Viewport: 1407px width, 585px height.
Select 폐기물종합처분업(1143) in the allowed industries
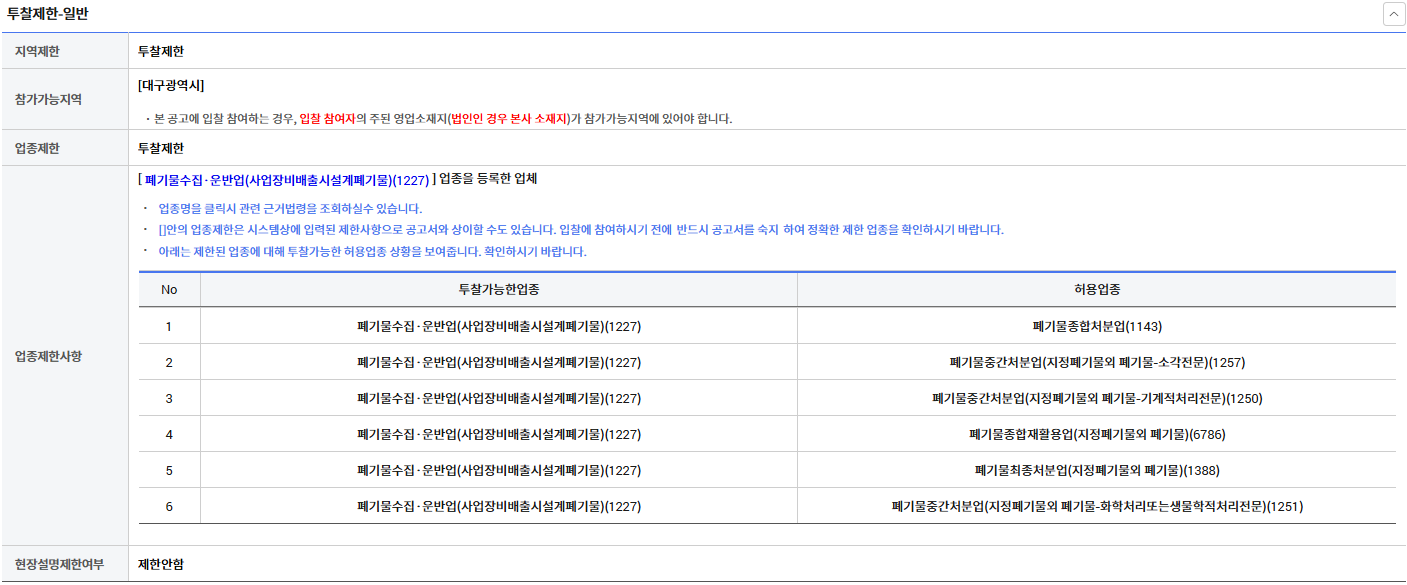click(x=1096, y=326)
